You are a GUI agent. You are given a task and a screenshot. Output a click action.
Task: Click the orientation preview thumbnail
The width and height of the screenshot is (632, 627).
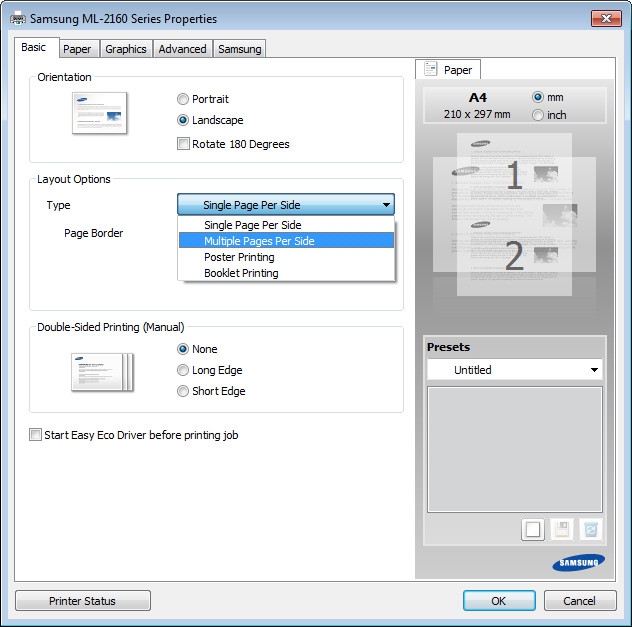(100, 113)
